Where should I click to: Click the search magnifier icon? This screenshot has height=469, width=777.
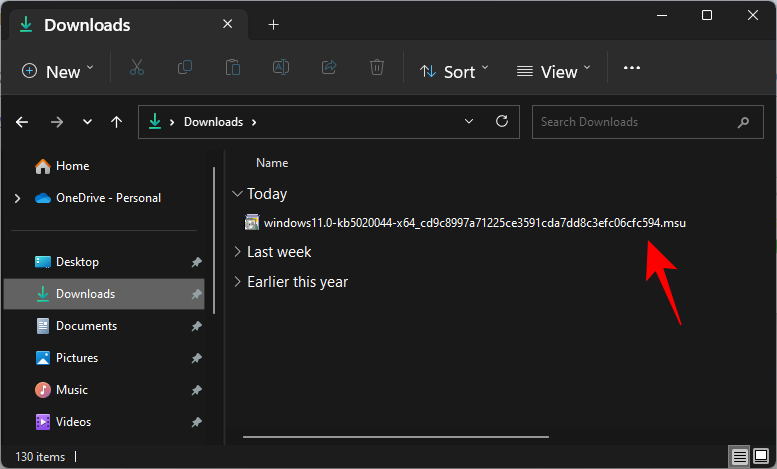tap(743, 122)
